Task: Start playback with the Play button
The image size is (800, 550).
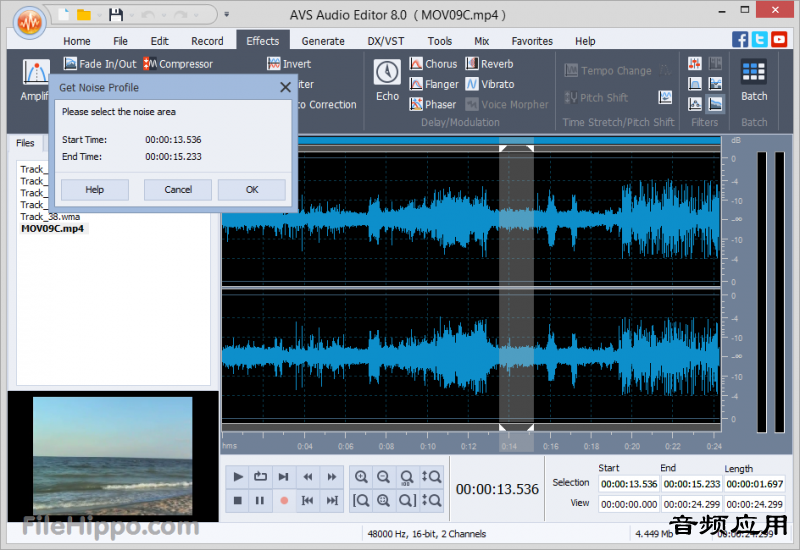Action: (238, 477)
